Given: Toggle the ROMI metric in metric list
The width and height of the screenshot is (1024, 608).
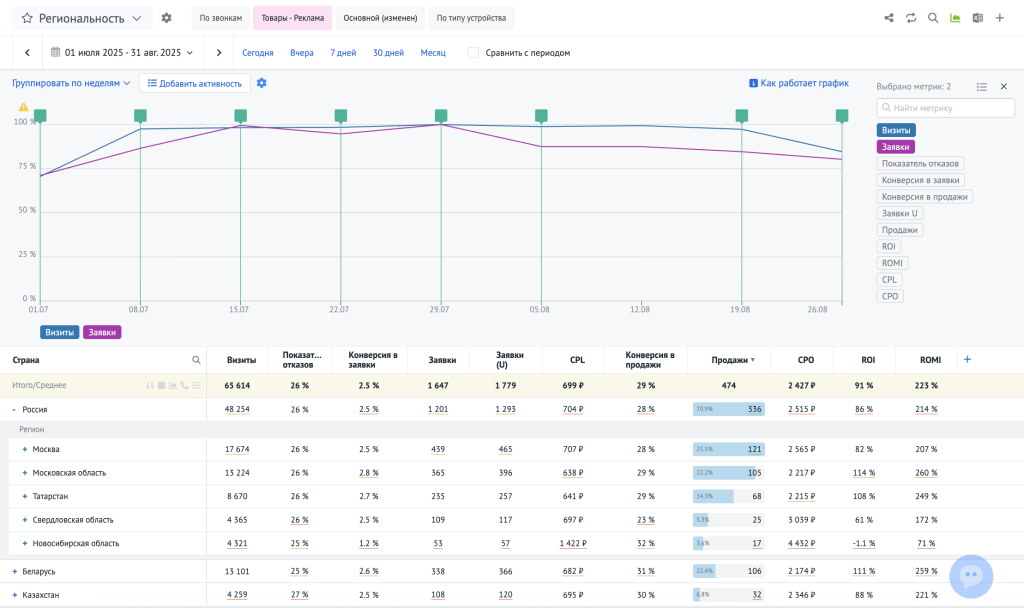Looking at the screenshot, I should pos(892,263).
